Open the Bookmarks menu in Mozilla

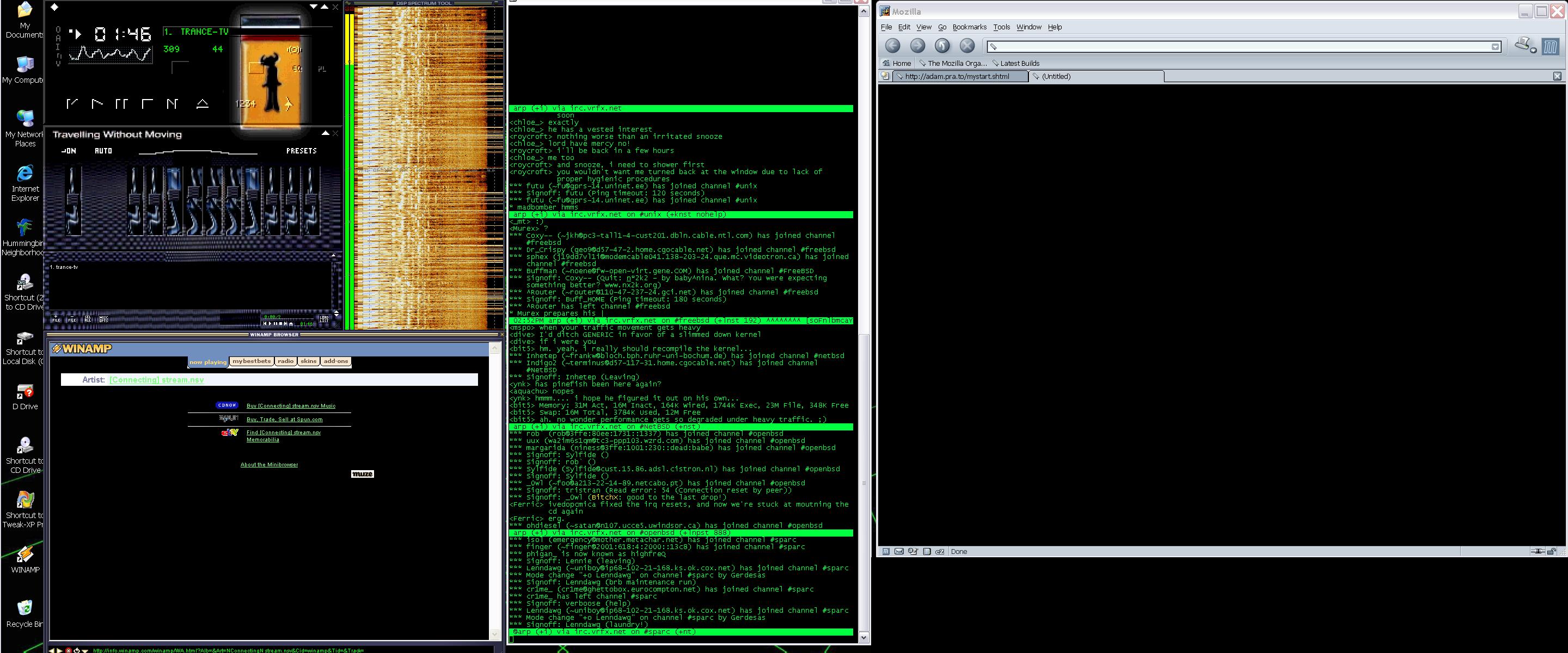coord(969,27)
